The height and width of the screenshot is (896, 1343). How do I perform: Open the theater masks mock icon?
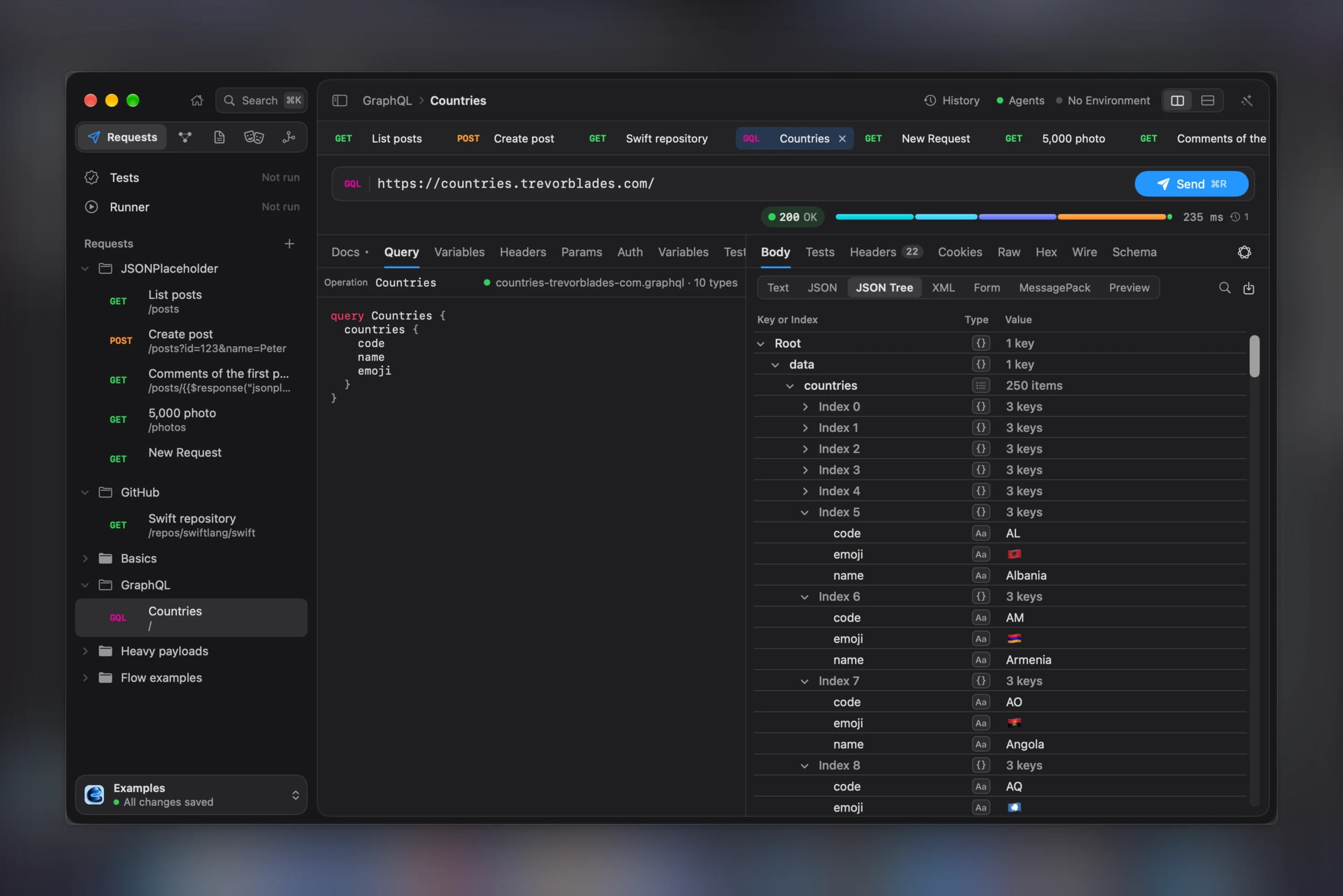coord(254,137)
